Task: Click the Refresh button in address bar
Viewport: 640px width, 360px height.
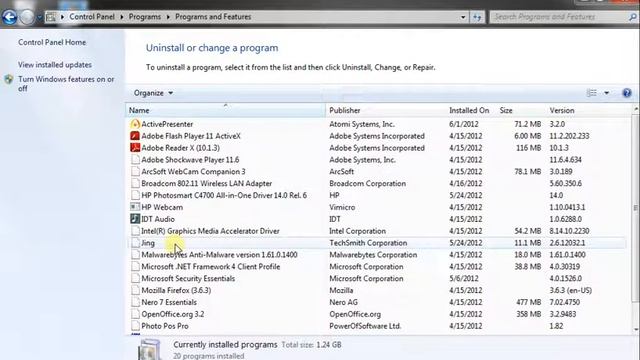Action: (477, 17)
